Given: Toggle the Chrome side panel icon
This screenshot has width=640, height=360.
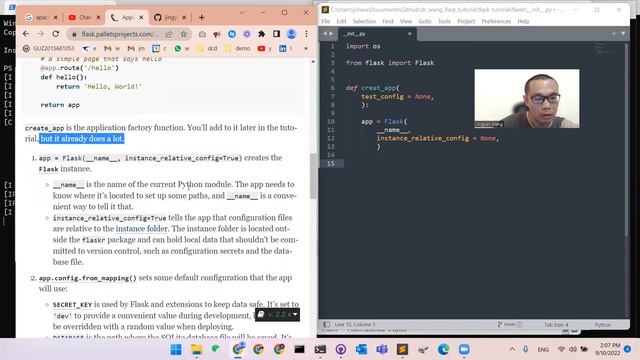Looking at the screenshot, I should coord(276,34).
